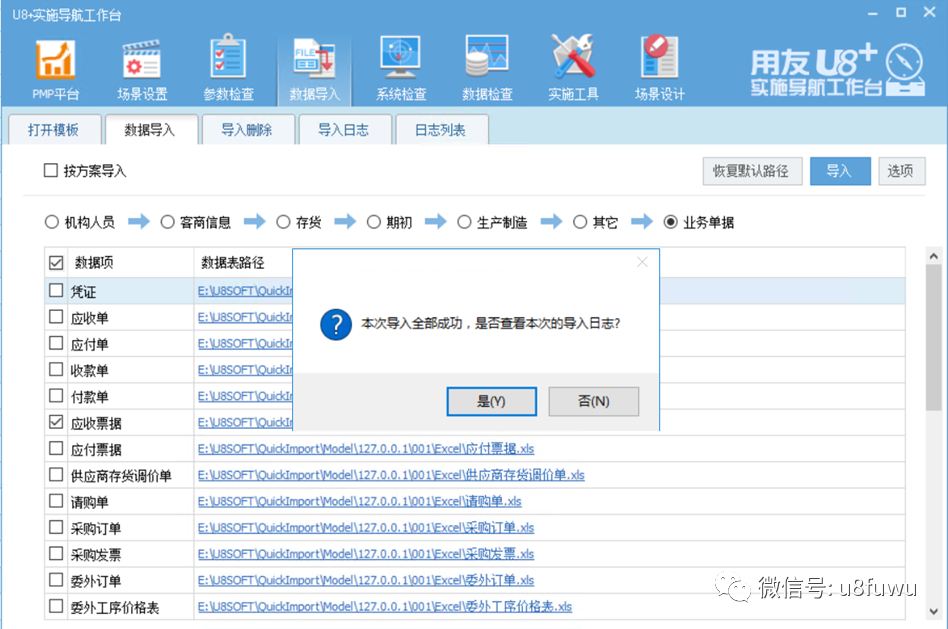Click the blue 导入 button
948x629 pixels.
[840, 171]
